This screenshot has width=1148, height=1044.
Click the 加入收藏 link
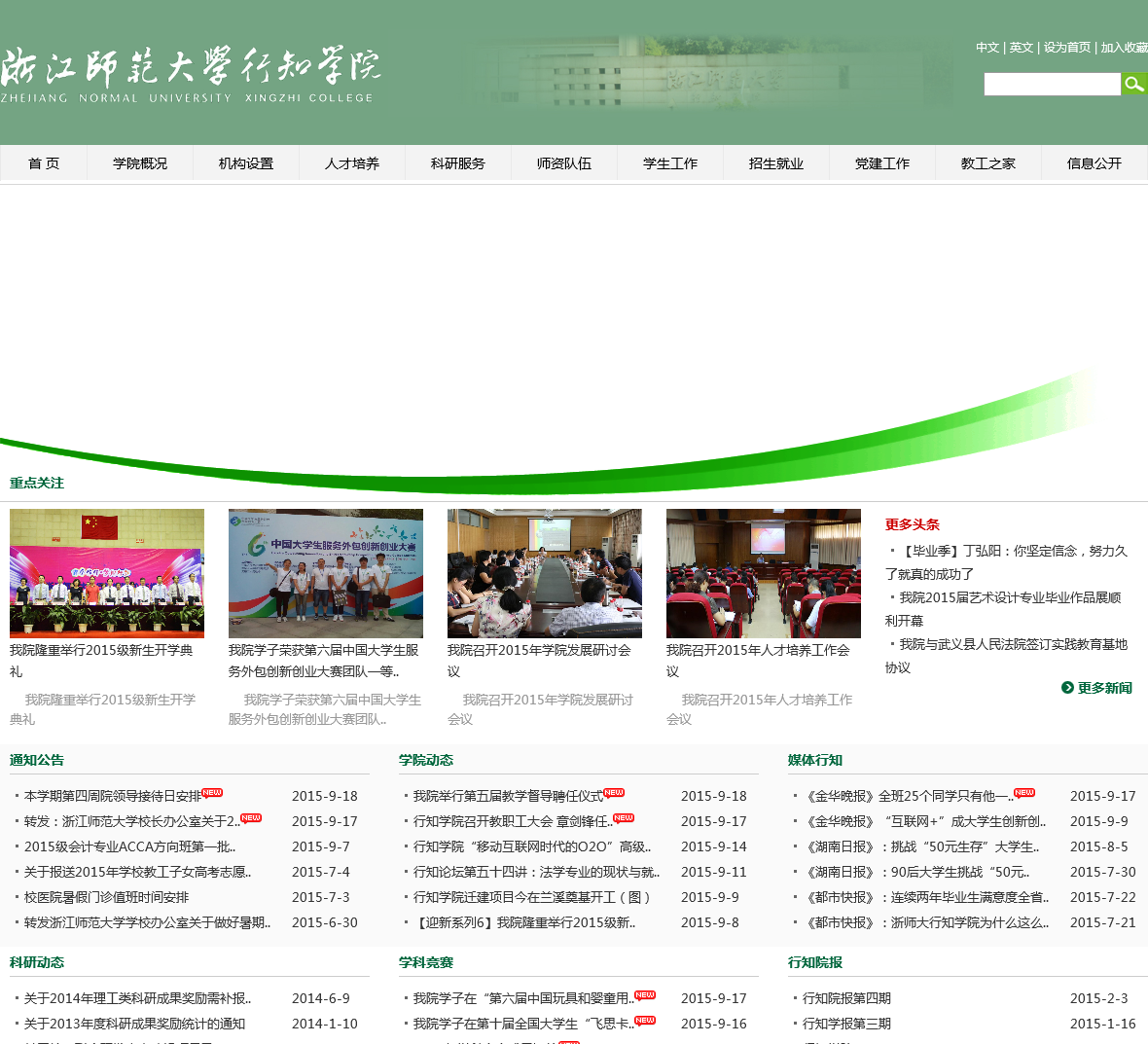pos(1124,48)
